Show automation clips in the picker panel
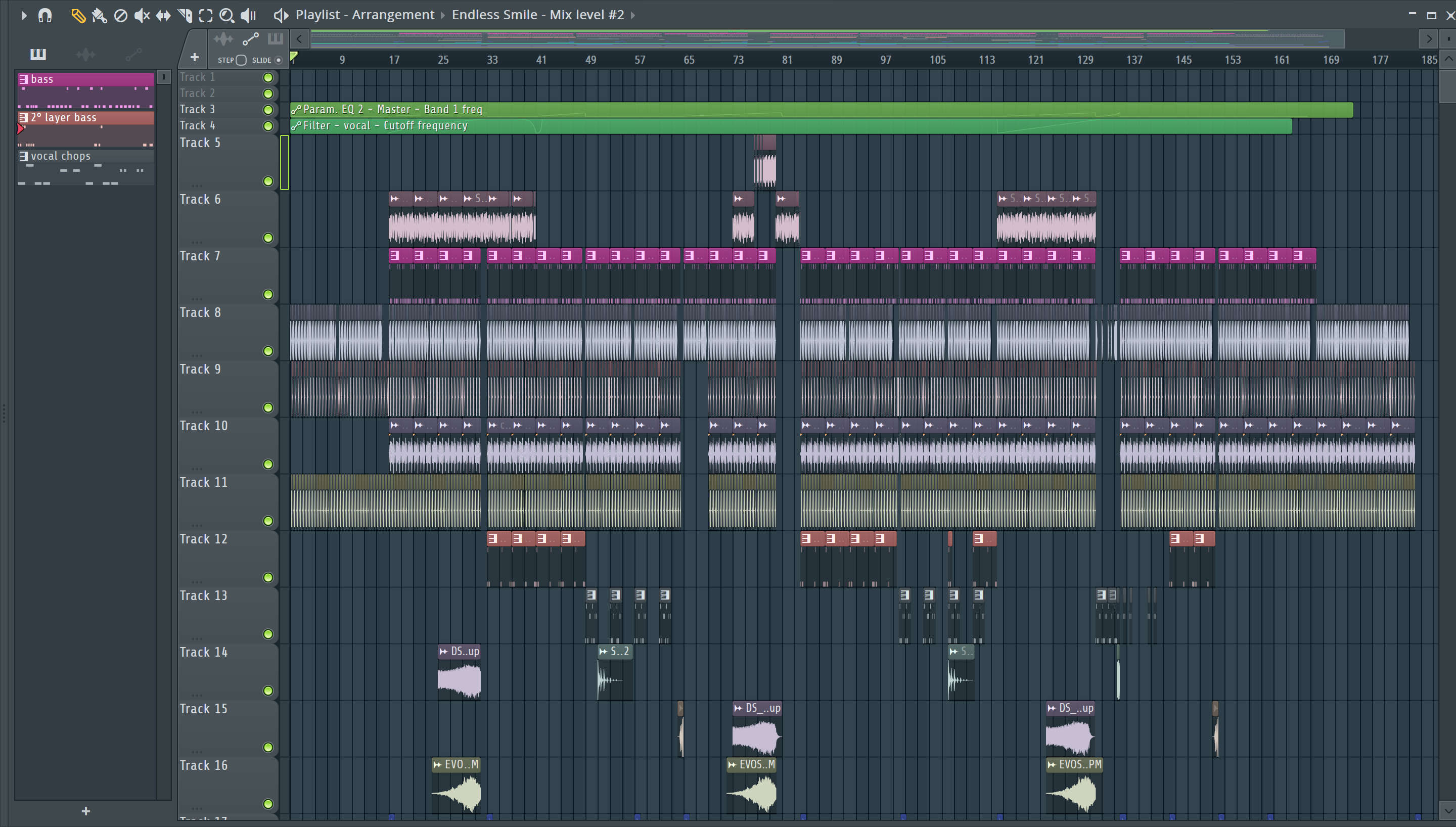 [133, 55]
